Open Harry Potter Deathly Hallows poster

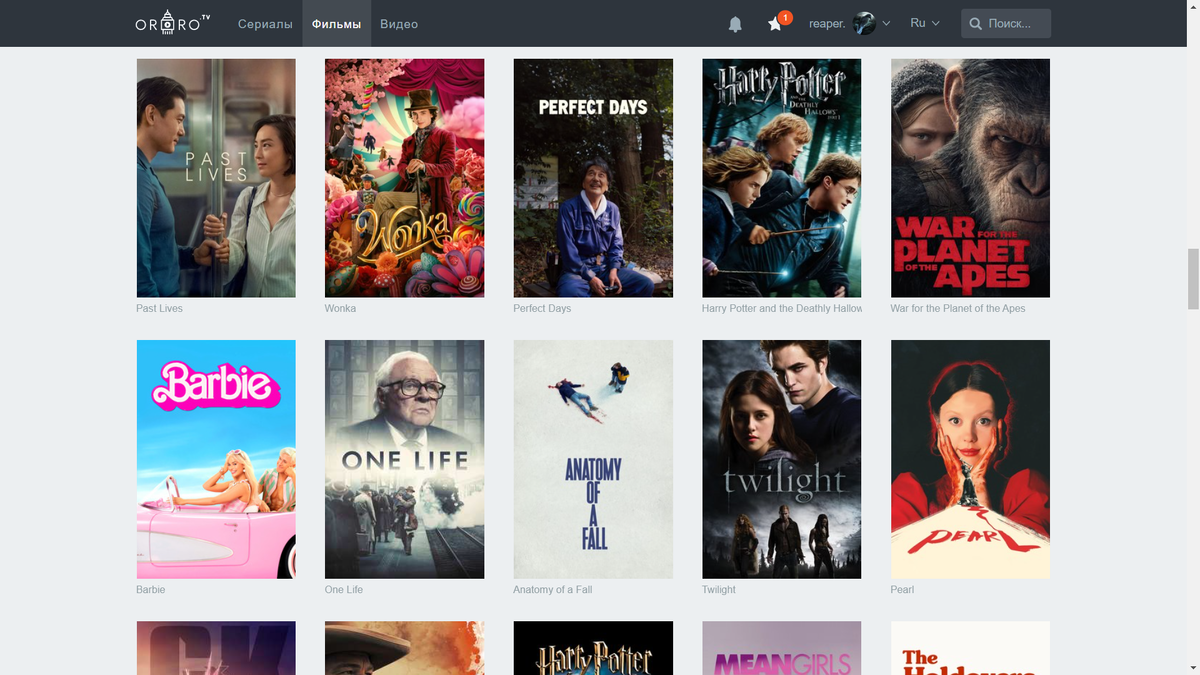coord(782,178)
